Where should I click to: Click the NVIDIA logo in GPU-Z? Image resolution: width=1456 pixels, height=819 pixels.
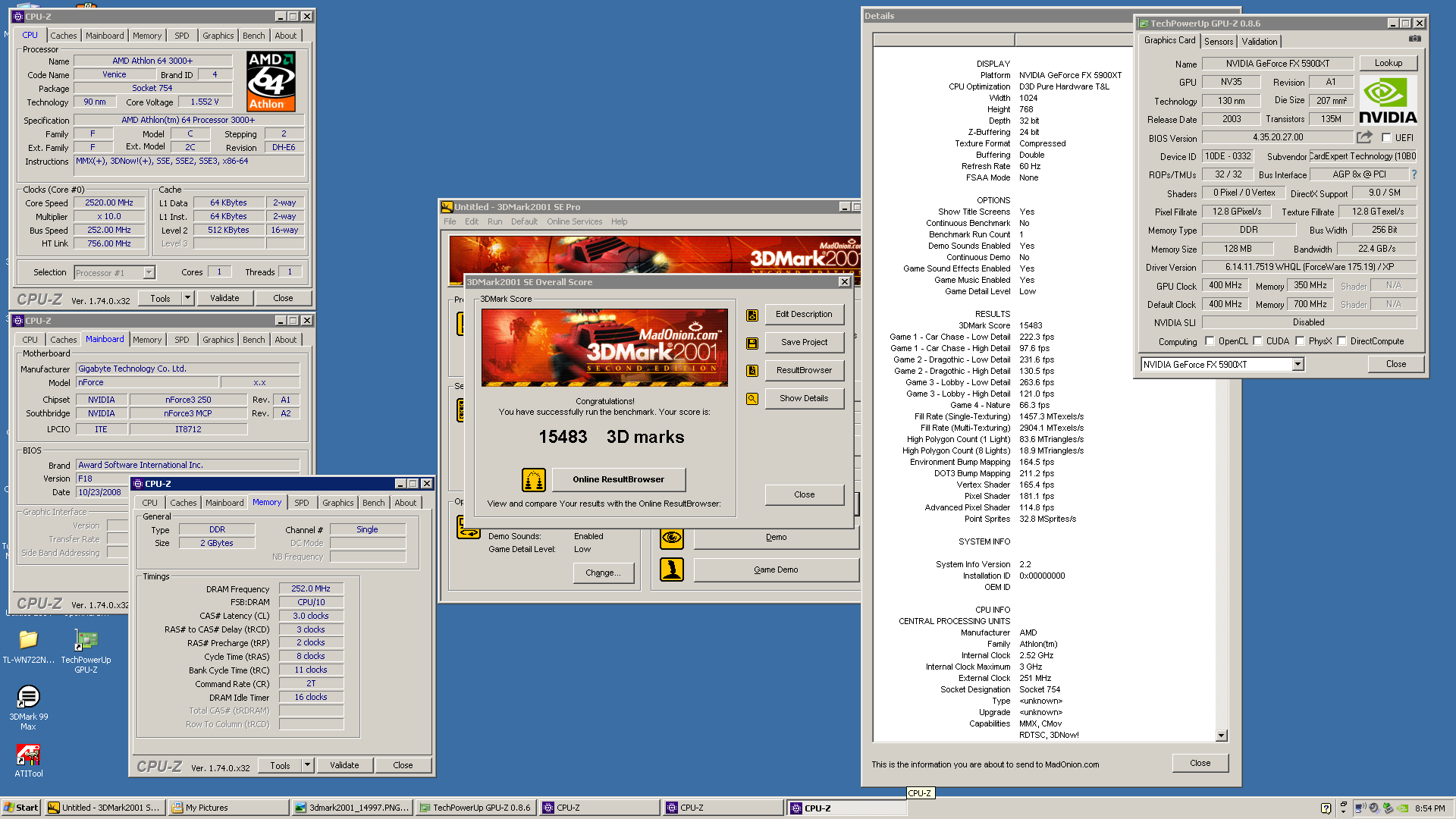[1388, 100]
